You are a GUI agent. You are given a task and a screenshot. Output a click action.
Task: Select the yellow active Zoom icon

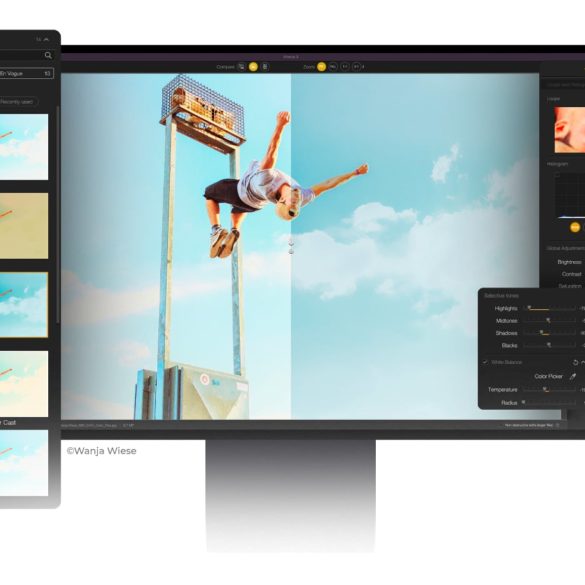pyautogui.click(x=321, y=67)
